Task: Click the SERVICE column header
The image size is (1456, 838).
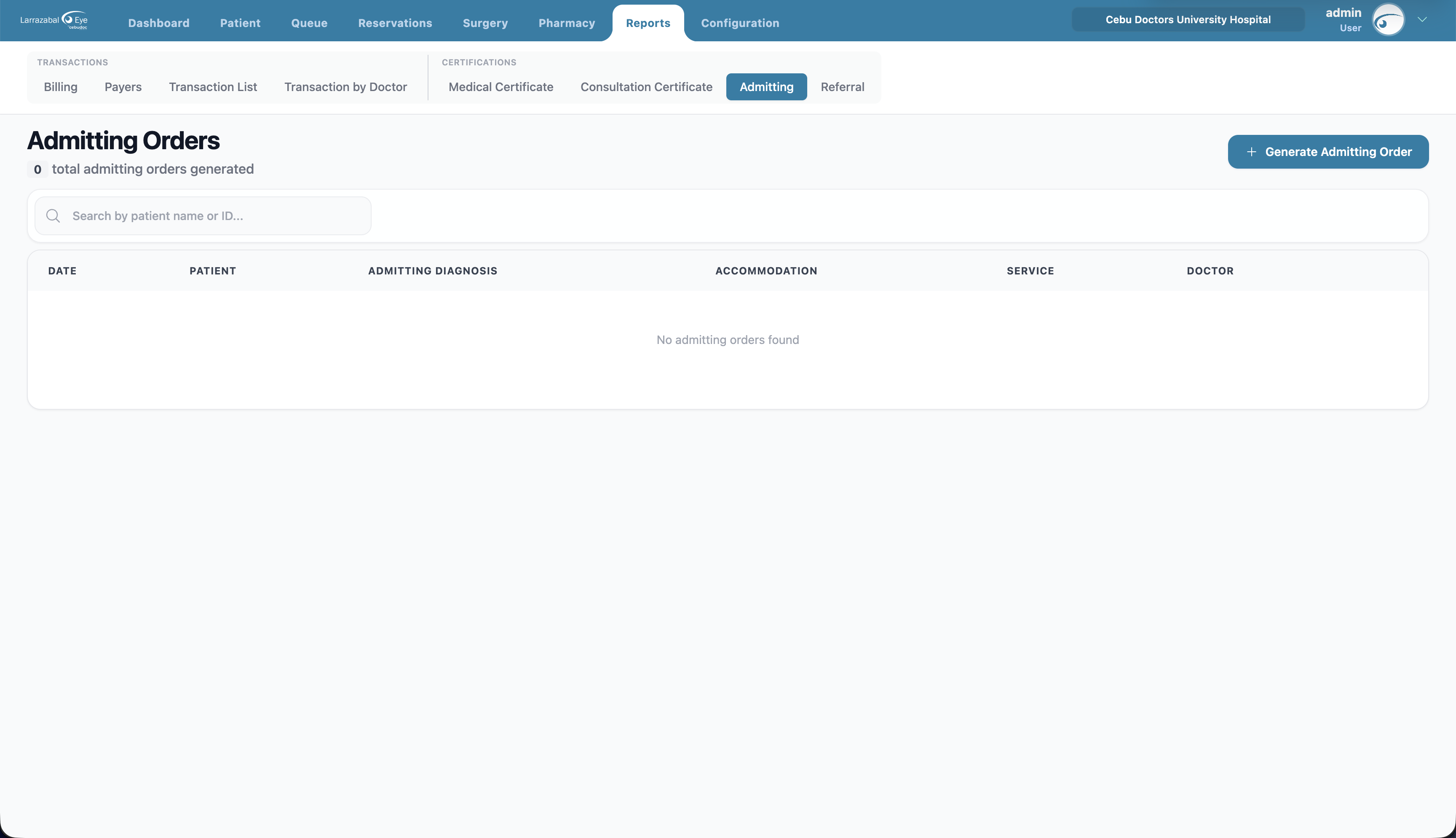Action: click(x=1030, y=271)
